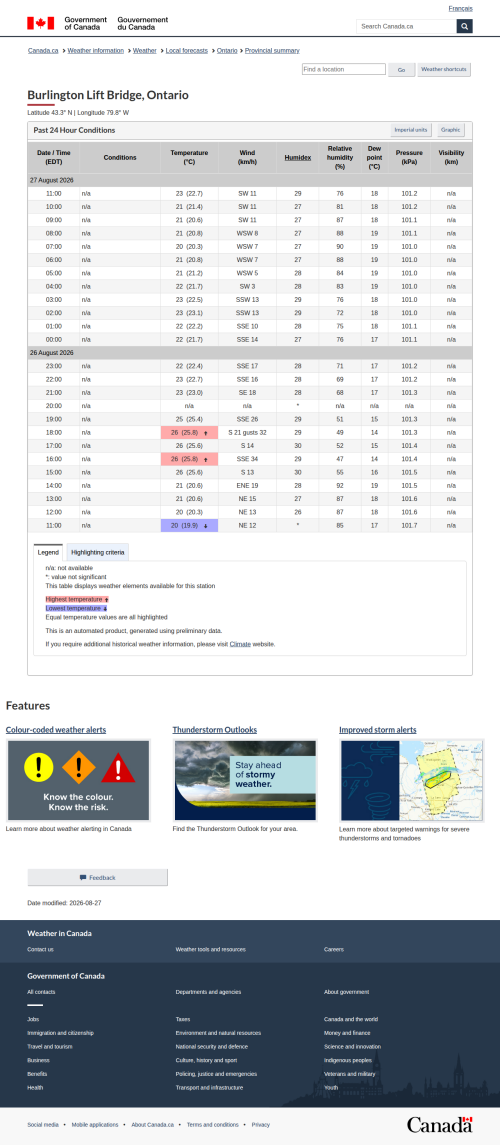Click the Feedback button

(98, 877)
